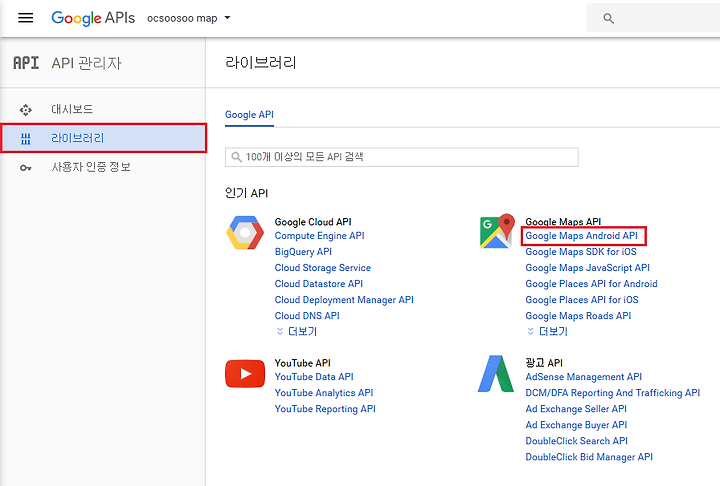Open Google Maps Android API link
The image size is (720, 486).
(x=581, y=236)
